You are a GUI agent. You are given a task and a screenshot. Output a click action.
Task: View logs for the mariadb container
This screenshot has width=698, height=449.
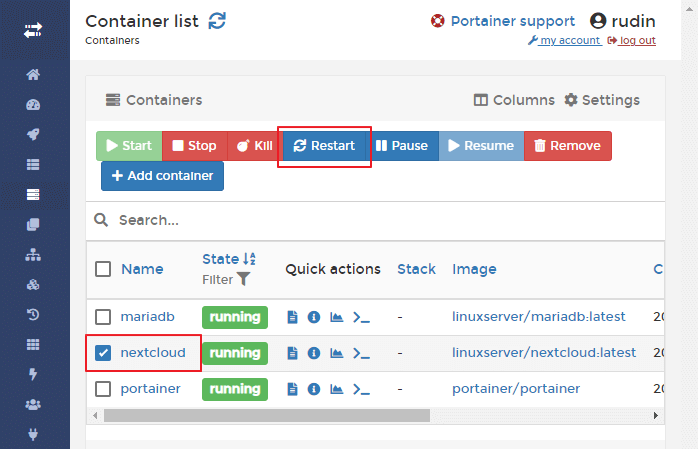tap(292, 317)
